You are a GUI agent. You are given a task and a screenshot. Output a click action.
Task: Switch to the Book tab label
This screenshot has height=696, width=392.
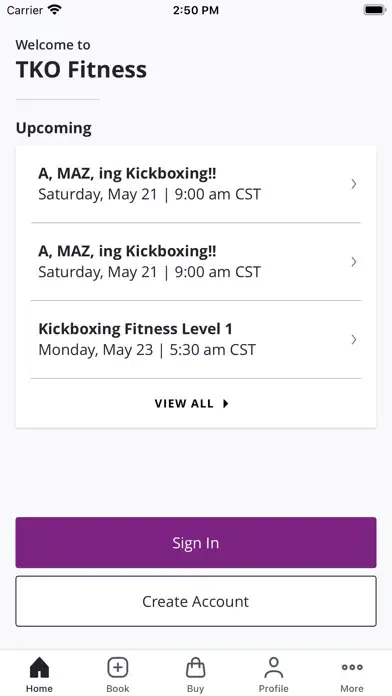[x=118, y=688]
